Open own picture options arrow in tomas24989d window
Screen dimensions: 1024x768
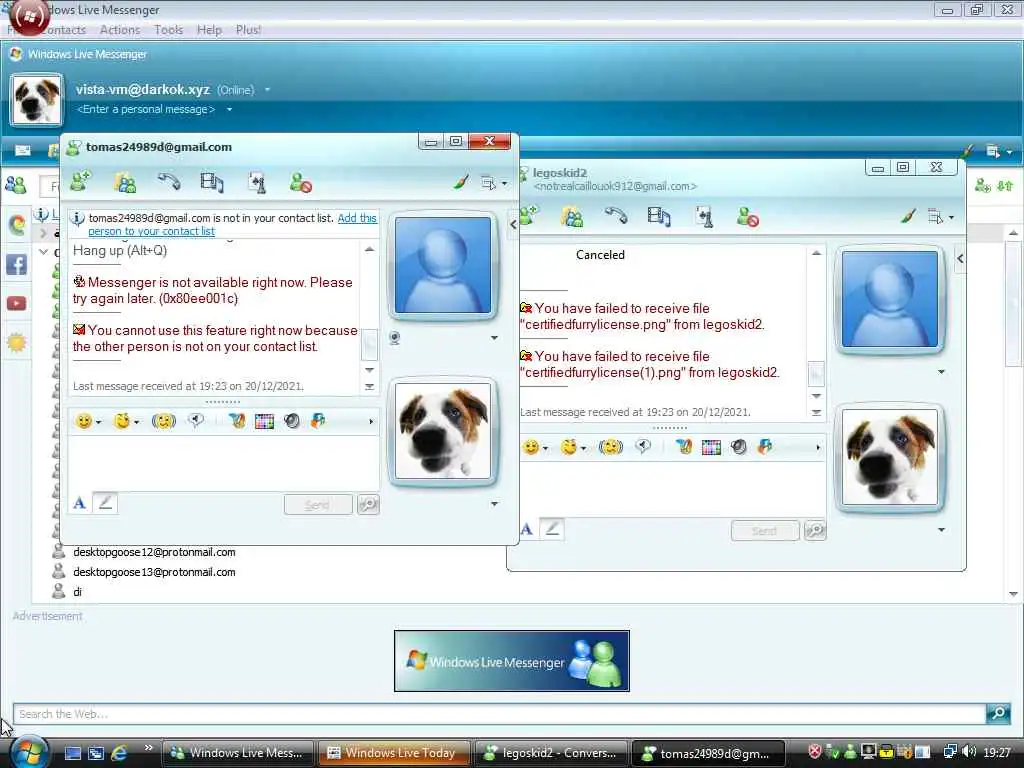click(x=494, y=504)
